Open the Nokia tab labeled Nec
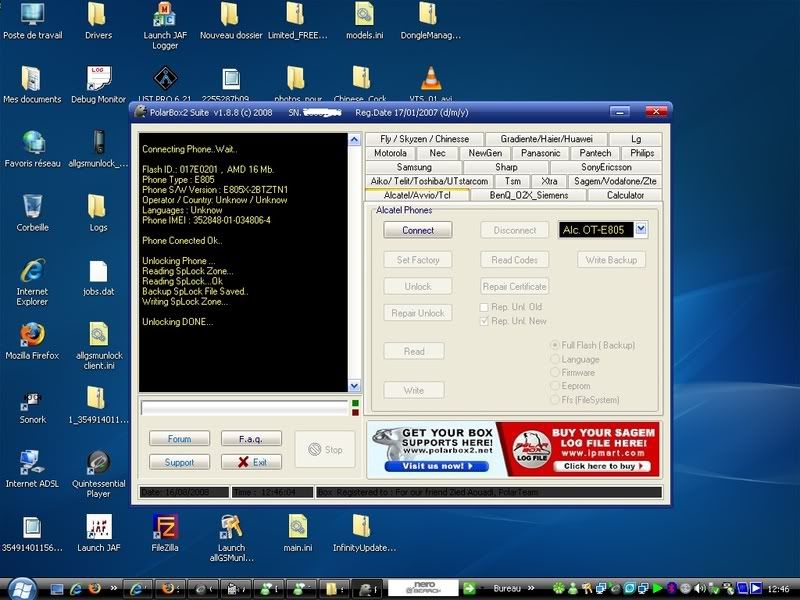Viewport: 800px width, 600px height. pyautogui.click(x=437, y=153)
